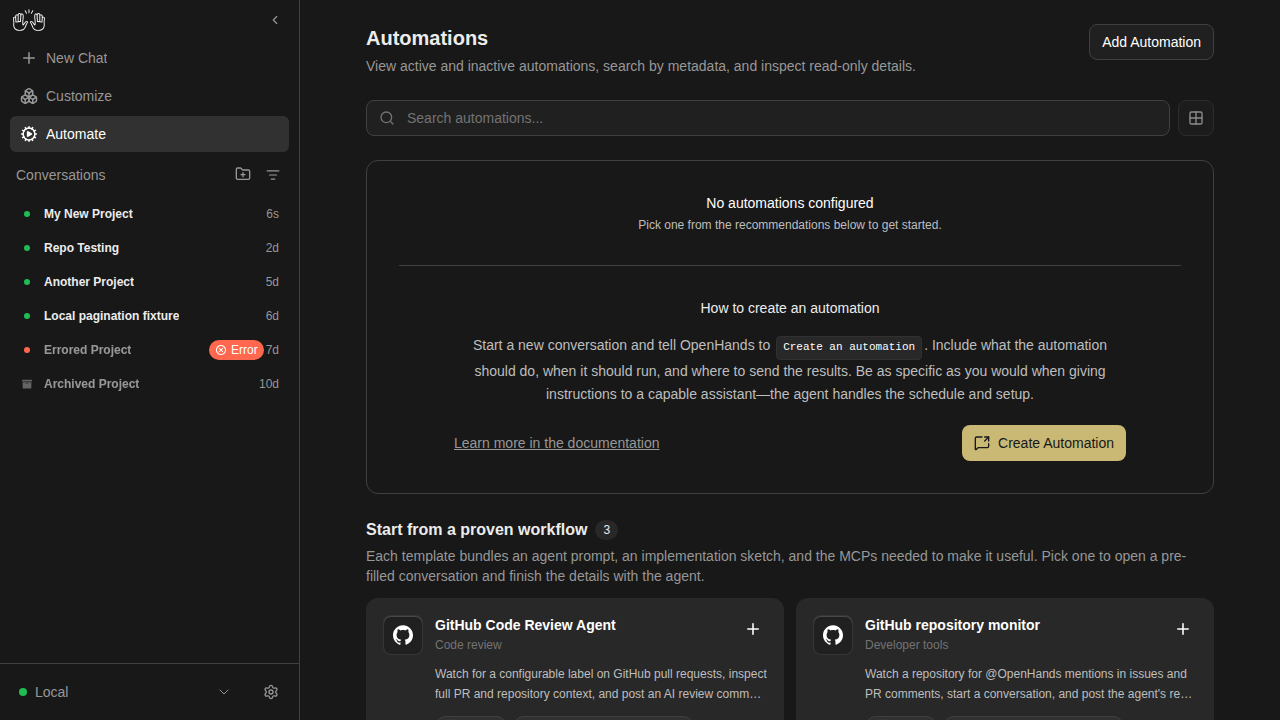Open settings gear in sidebar footer
1280x720 pixels.
click(x=271, y=692)
